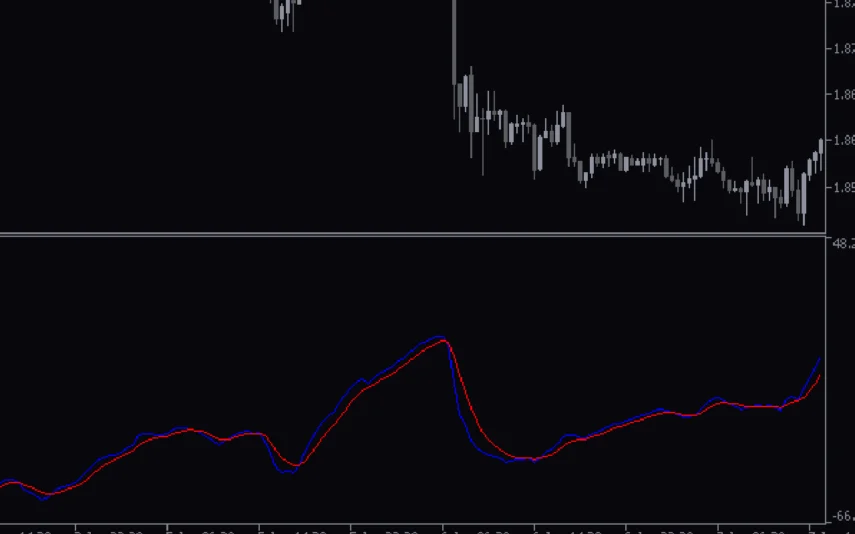Click the first candlestick right after the price gap
This screenshot has height=534, width=855.
459,95
